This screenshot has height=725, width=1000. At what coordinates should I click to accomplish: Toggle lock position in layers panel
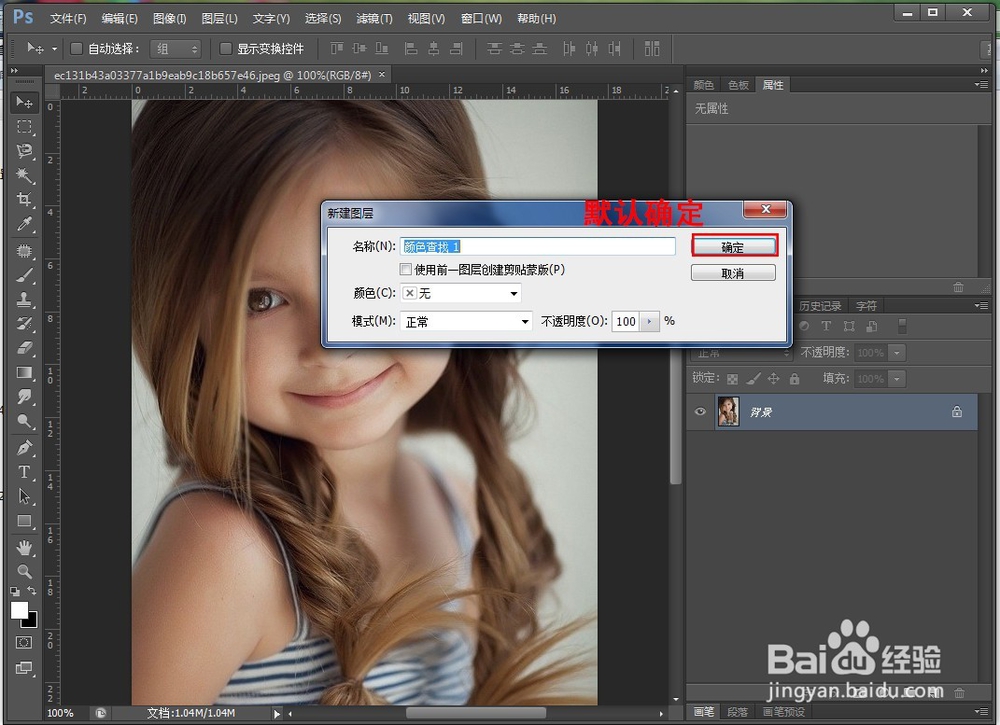coord(774,379)
